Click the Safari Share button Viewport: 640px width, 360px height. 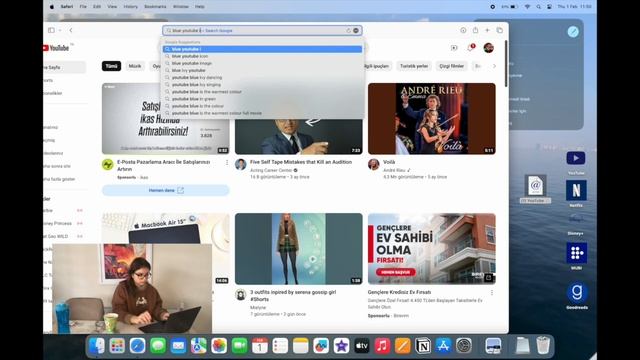tap(476, 30)
